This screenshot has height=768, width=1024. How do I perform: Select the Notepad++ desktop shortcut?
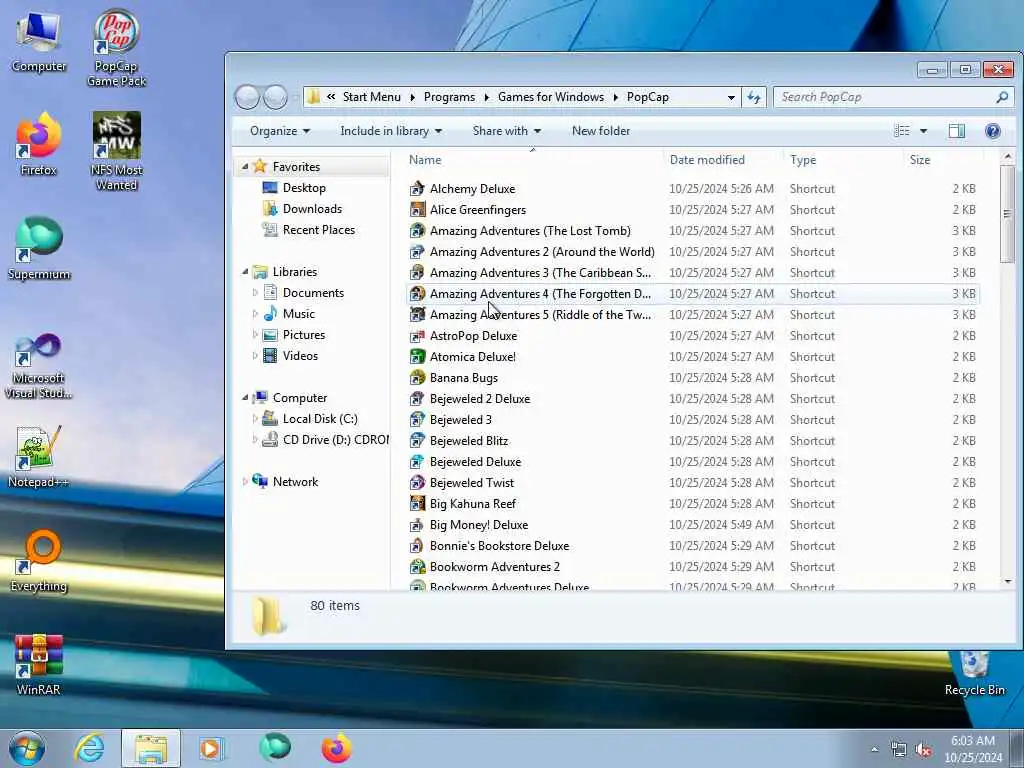[39, 456]
